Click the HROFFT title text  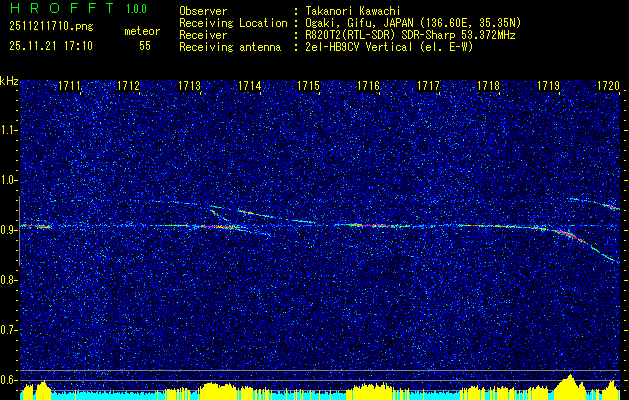63,8
